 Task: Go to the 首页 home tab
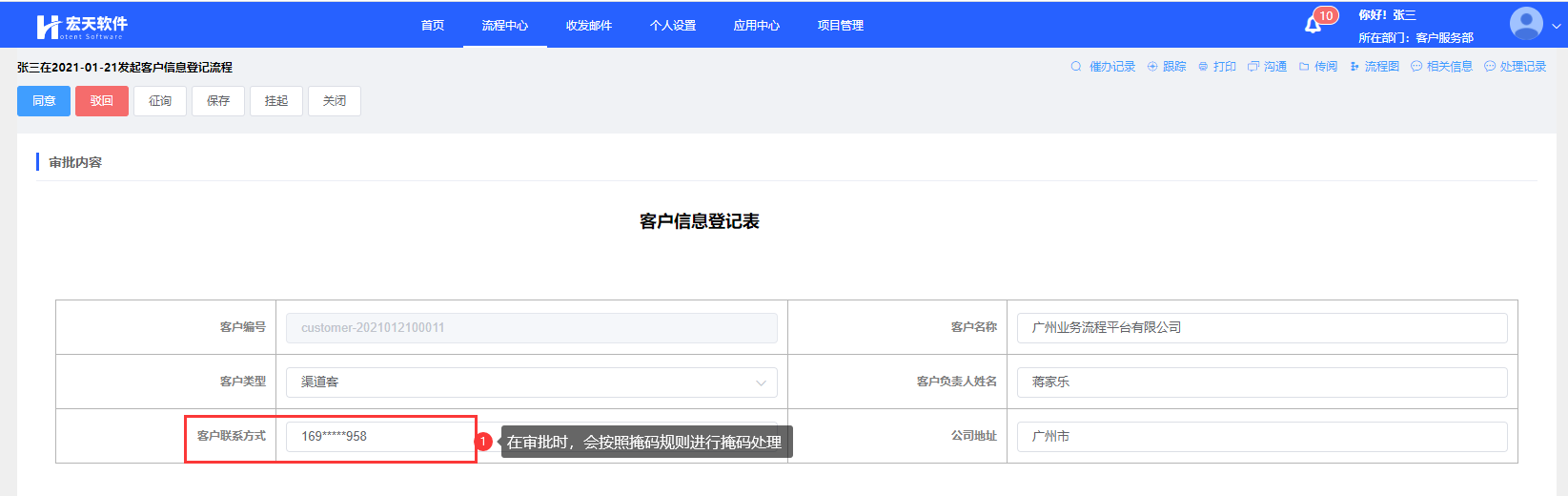point(433,26)
